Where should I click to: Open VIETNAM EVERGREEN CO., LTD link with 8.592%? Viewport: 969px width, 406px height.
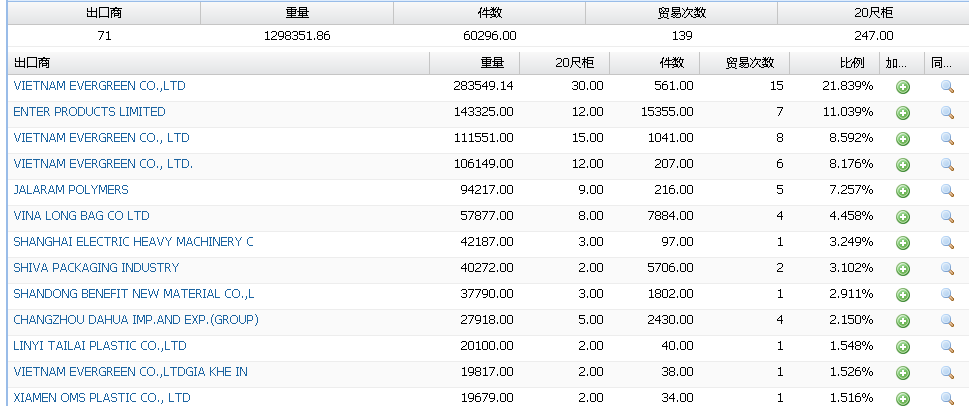pos(101,138)
